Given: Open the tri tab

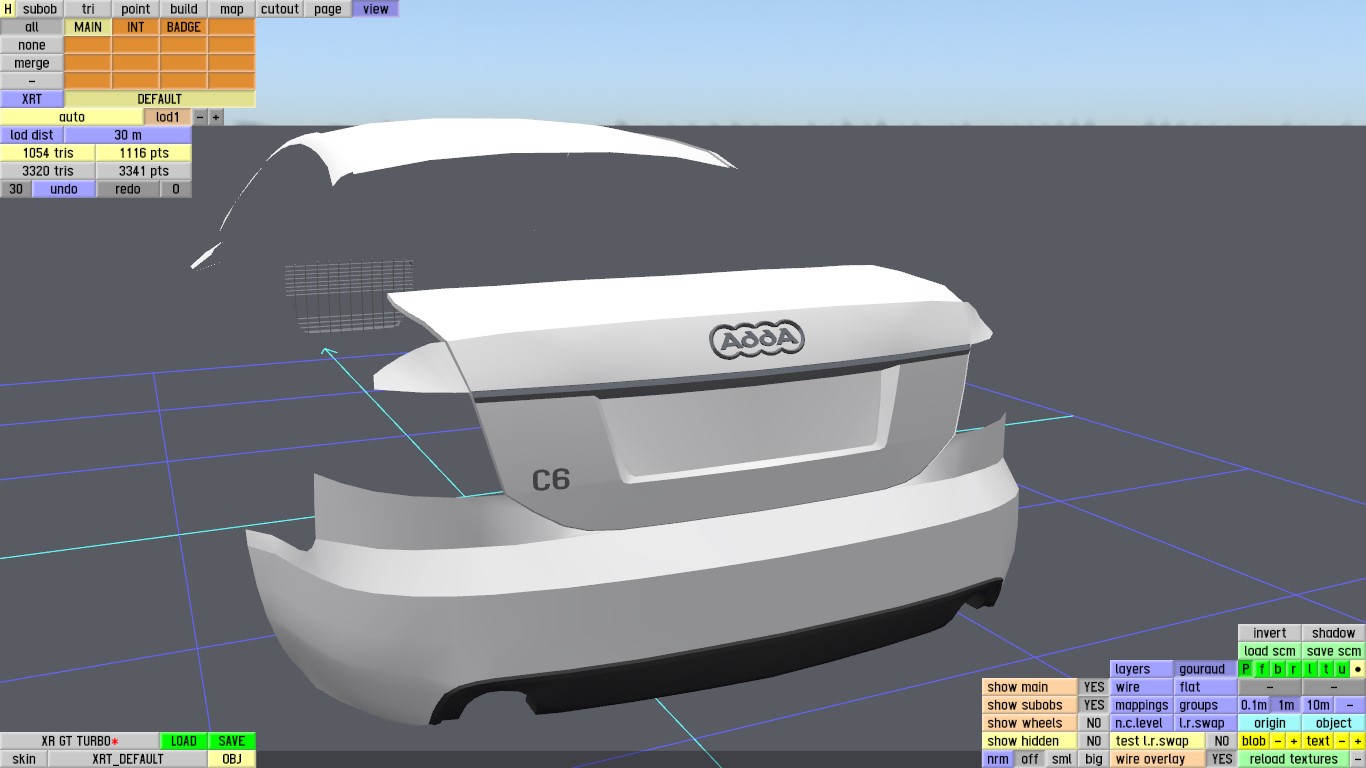Looking at the screenshot, I should pyautogui.click(x=88, y=9).
